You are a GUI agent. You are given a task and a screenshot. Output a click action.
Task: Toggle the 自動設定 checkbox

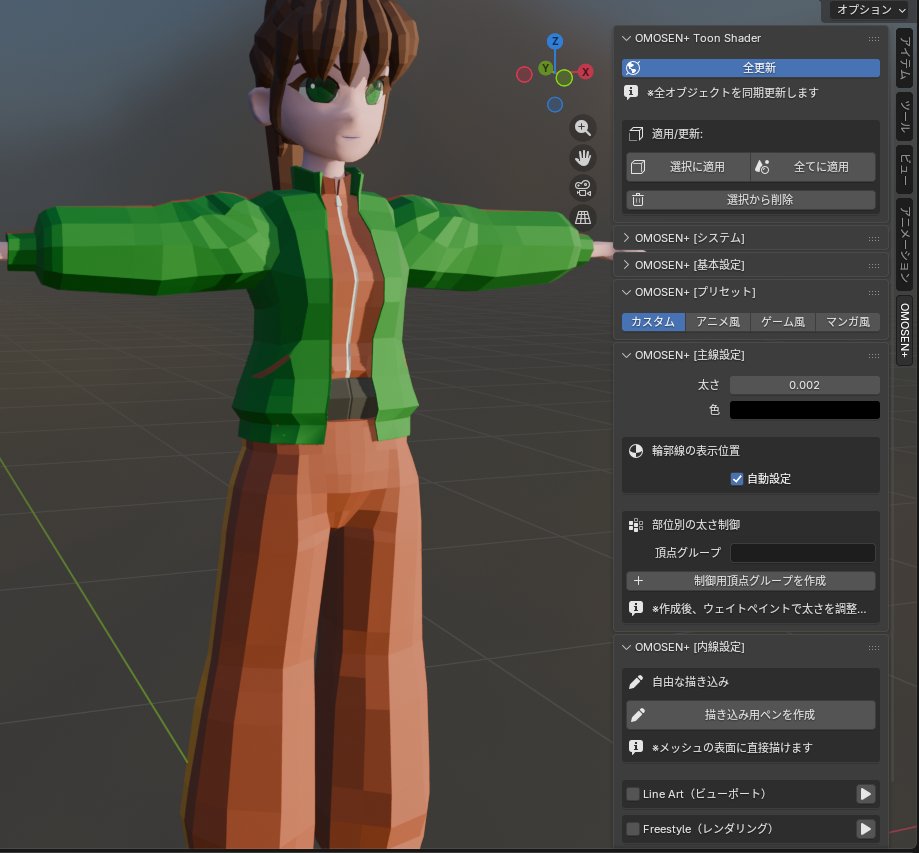tap(737, 479)
